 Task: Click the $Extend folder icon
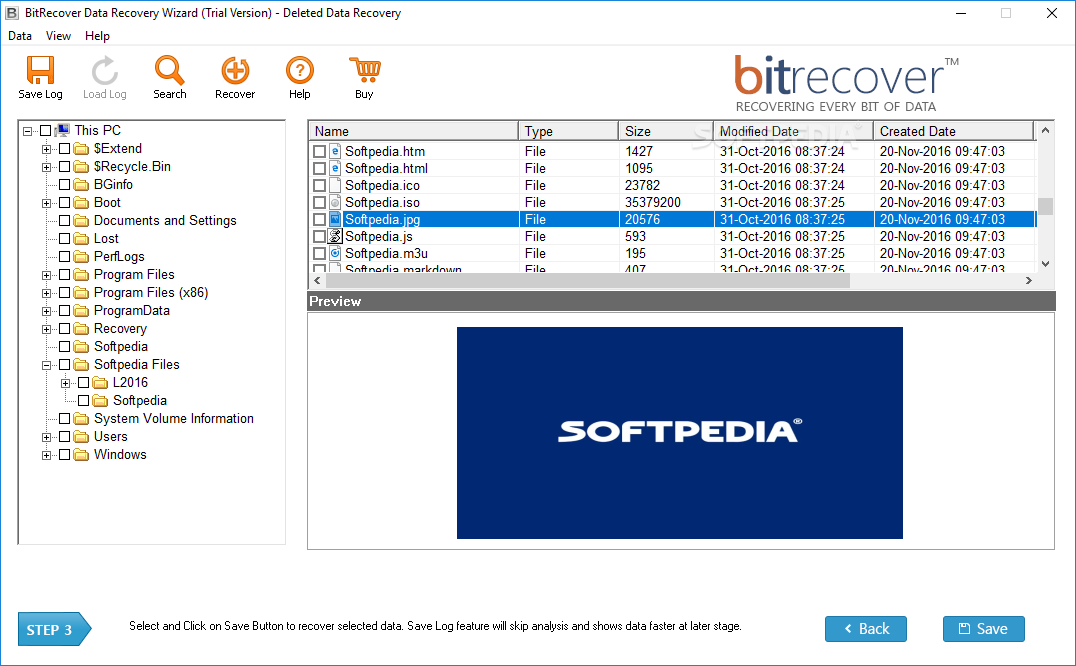[x=82, y=149]
